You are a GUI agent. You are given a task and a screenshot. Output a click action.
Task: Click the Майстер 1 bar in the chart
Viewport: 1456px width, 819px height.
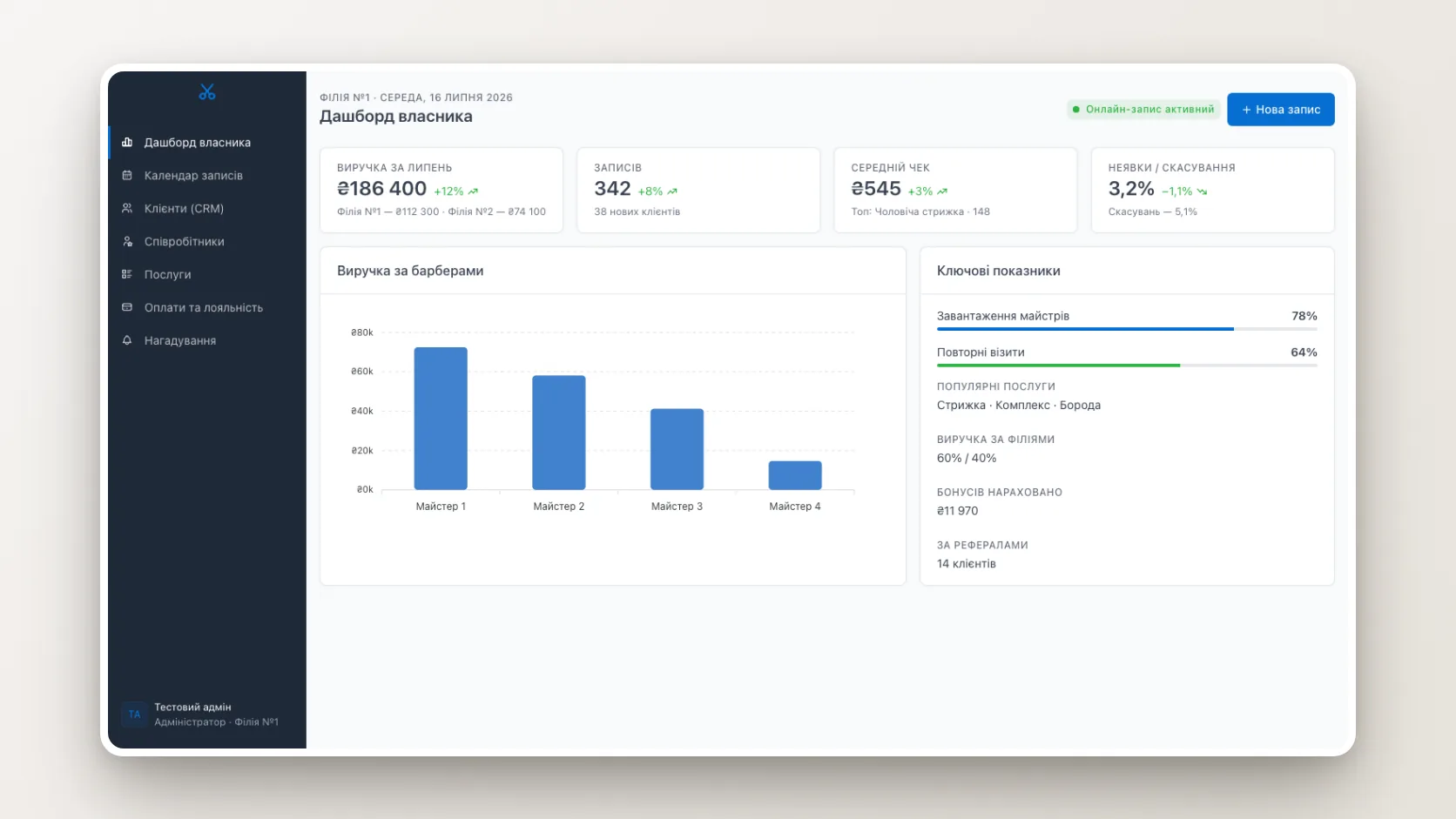point(441,419)
